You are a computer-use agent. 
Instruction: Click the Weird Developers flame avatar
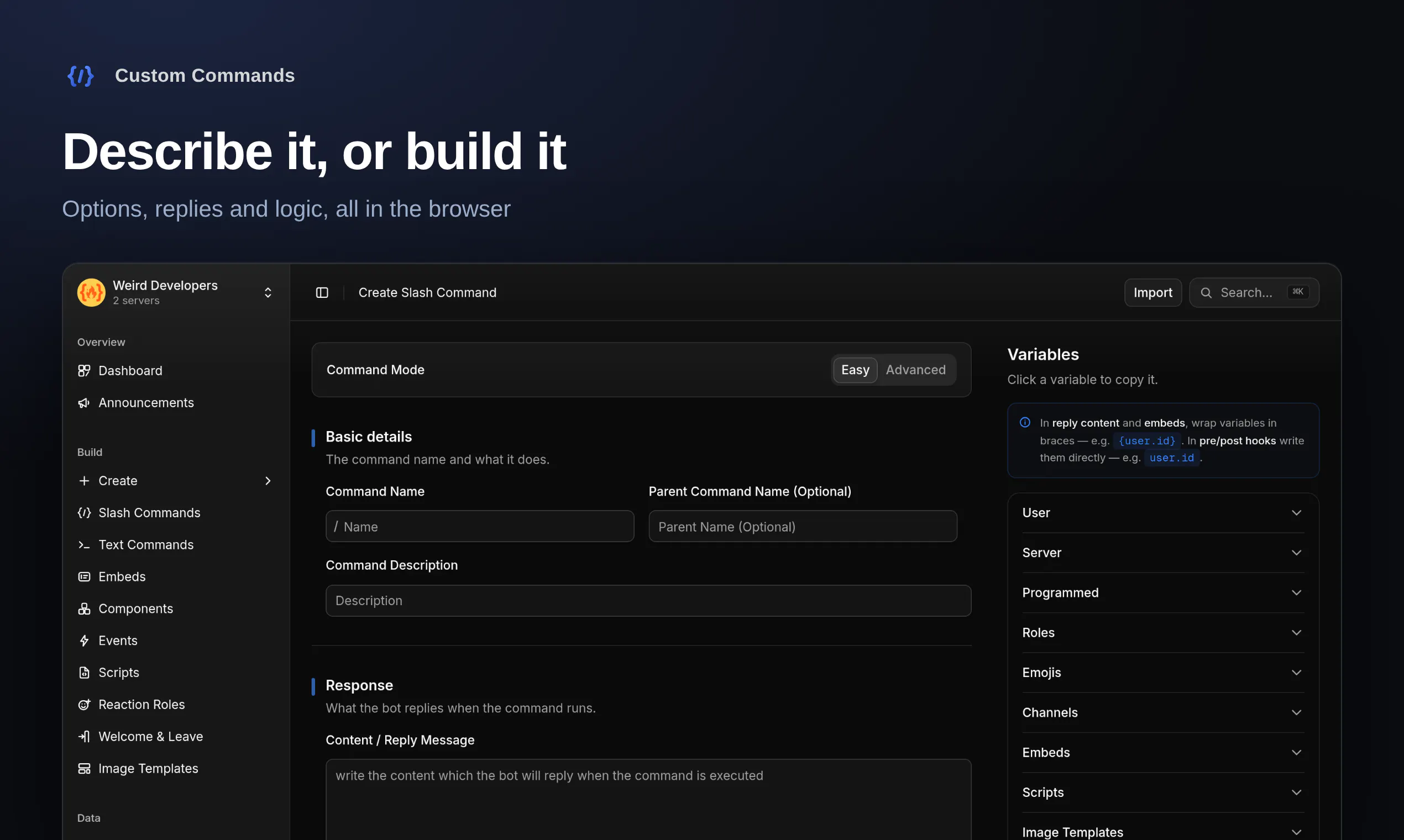91,292
